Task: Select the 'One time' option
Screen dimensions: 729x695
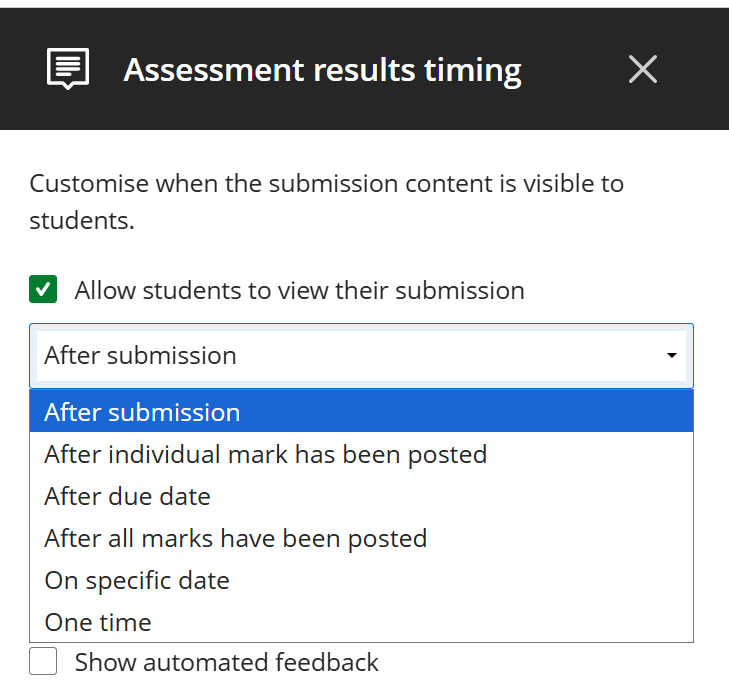Action: point(98,622)
